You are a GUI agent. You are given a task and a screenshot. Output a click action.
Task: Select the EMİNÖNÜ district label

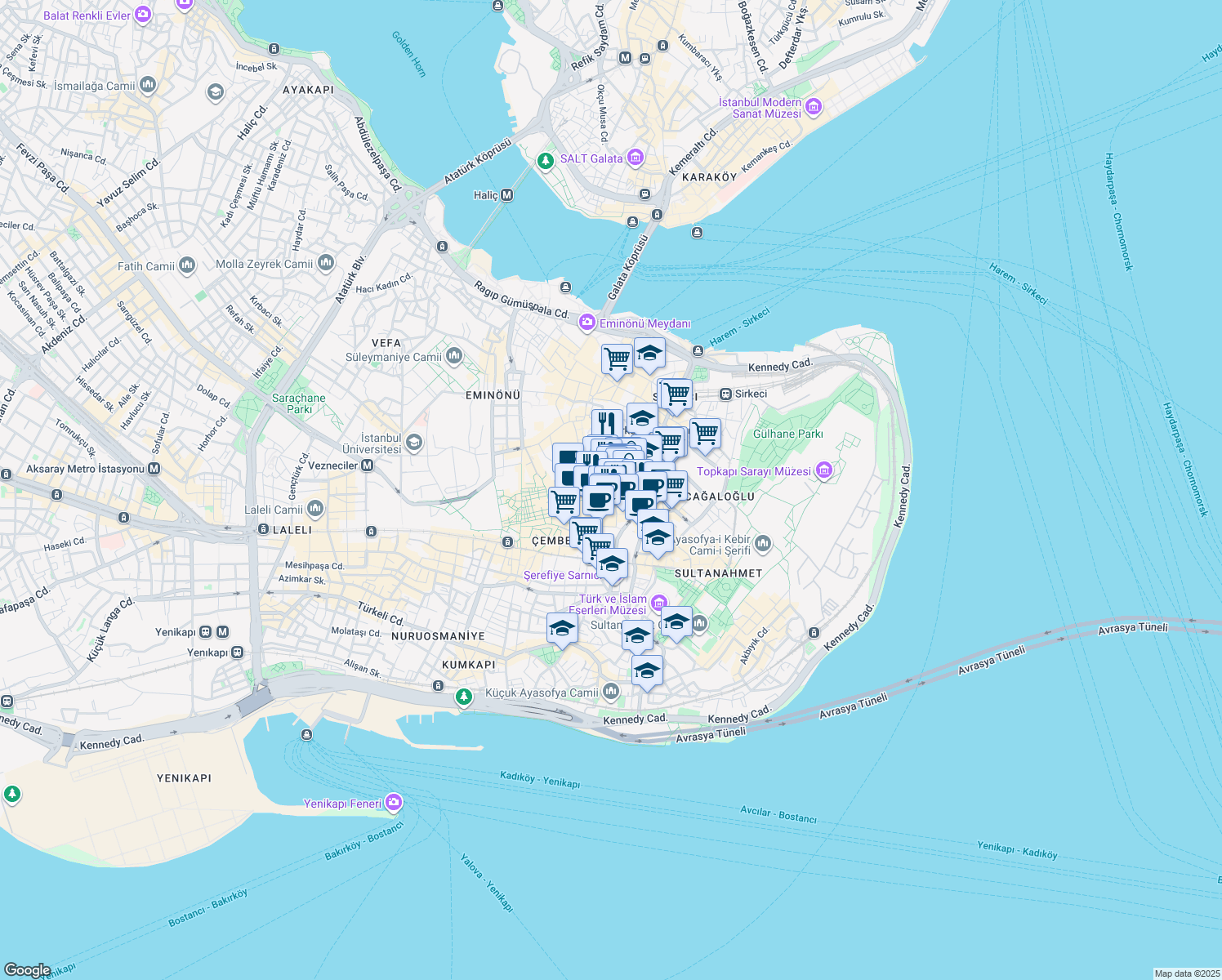pos(493,395)
